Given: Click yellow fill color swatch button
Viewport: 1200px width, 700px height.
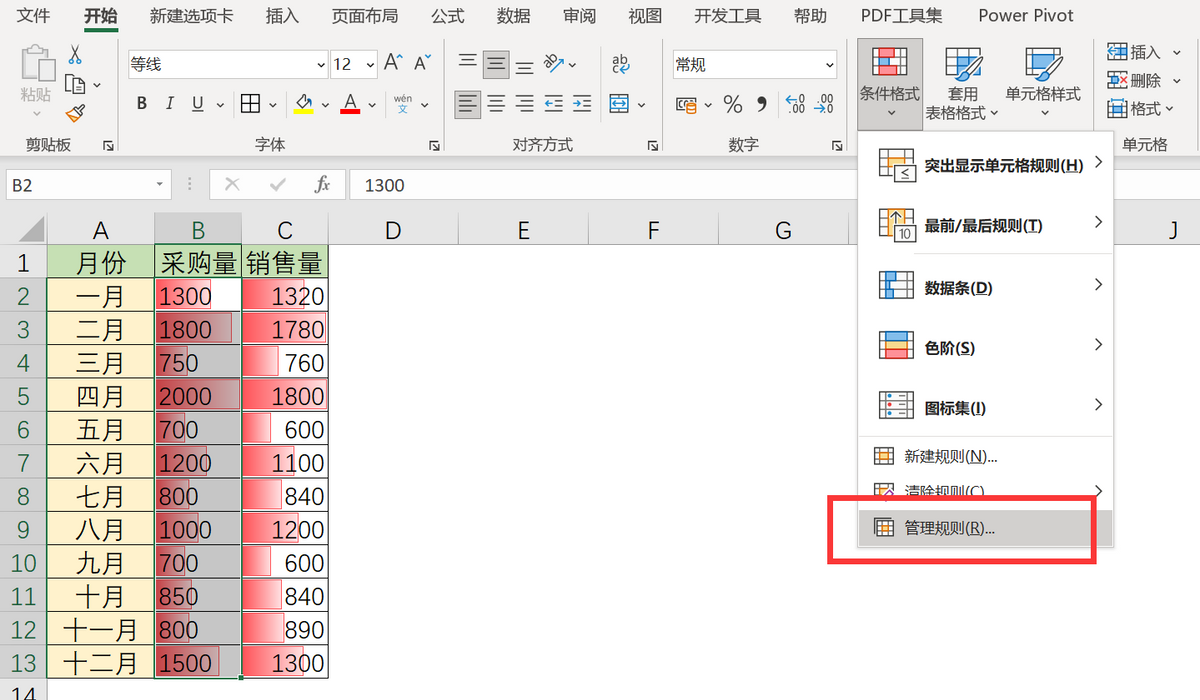Looking at the screenshot, I should [303, 104].
